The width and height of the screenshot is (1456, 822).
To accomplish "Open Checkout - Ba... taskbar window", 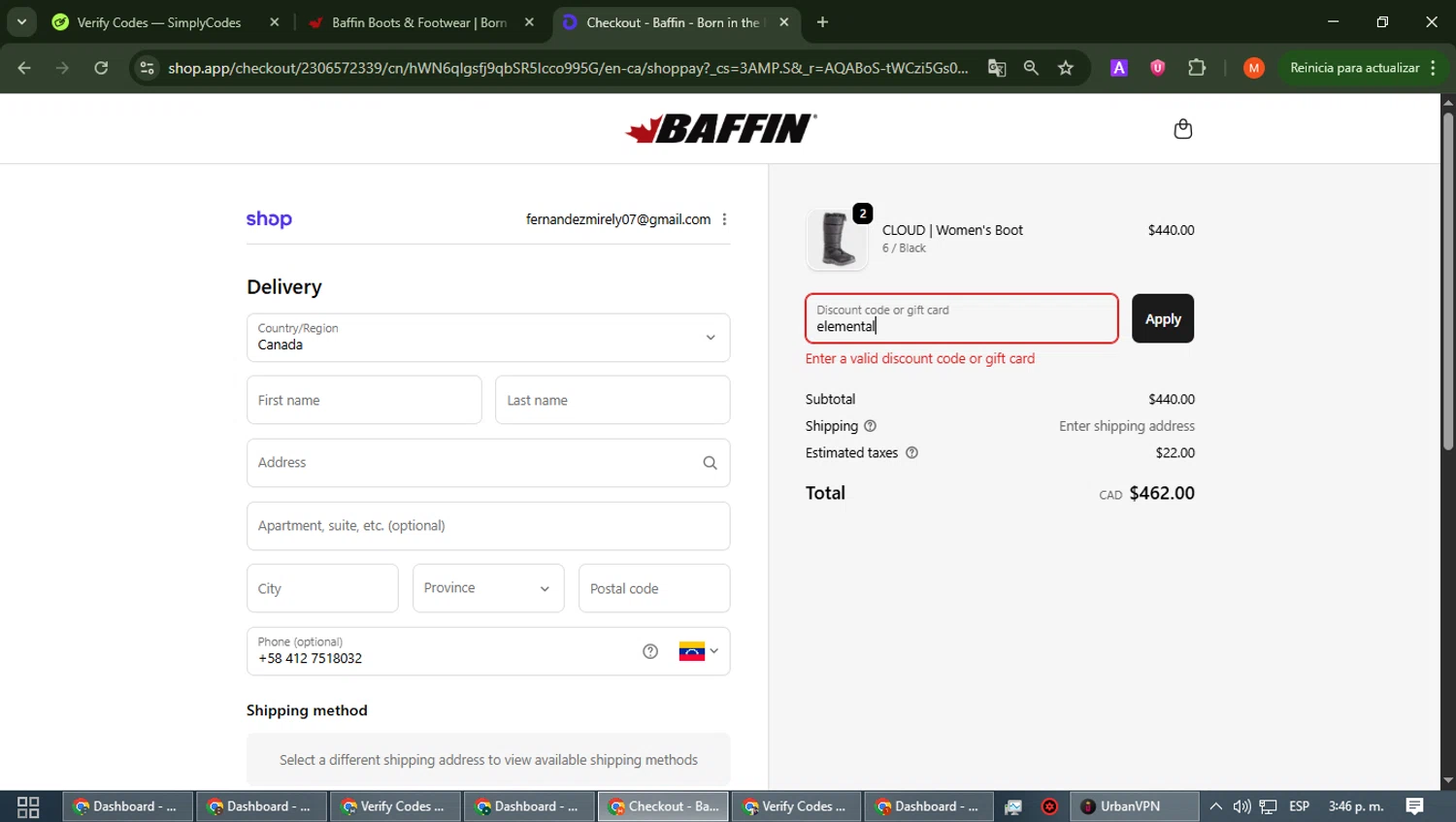I will click(663, 806).
